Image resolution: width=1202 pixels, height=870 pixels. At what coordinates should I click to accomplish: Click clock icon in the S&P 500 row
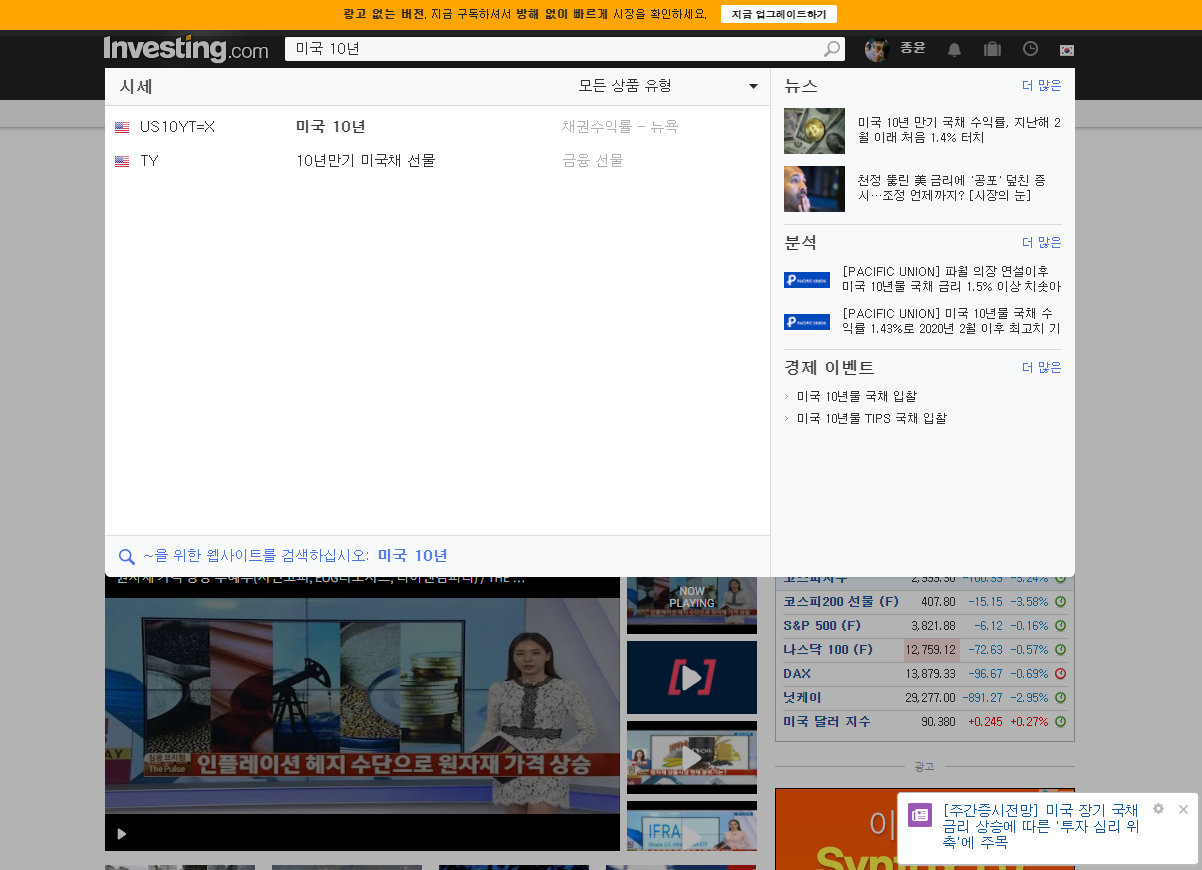pyautogui.click(x=1060, y=626)
